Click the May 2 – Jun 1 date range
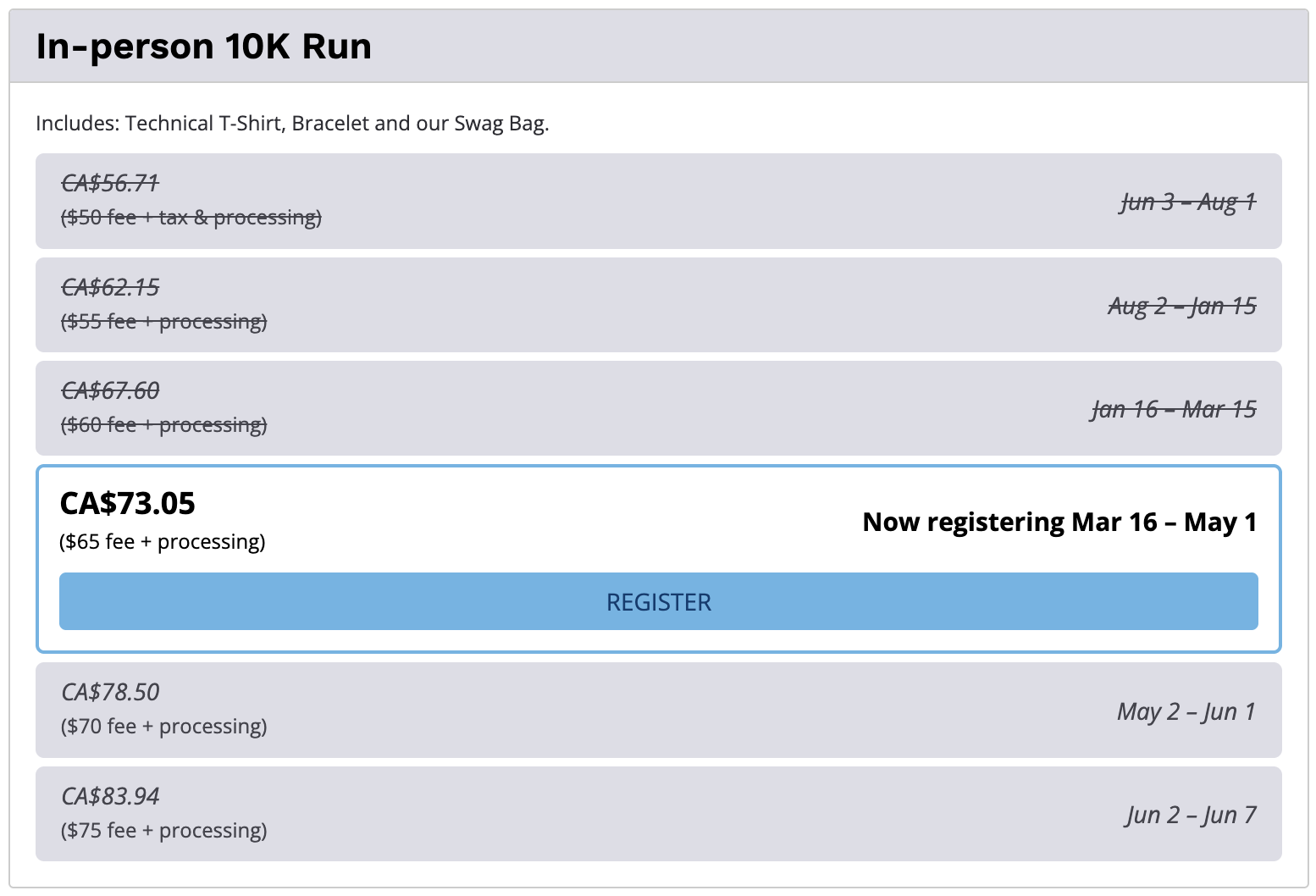 point(1186,711)
